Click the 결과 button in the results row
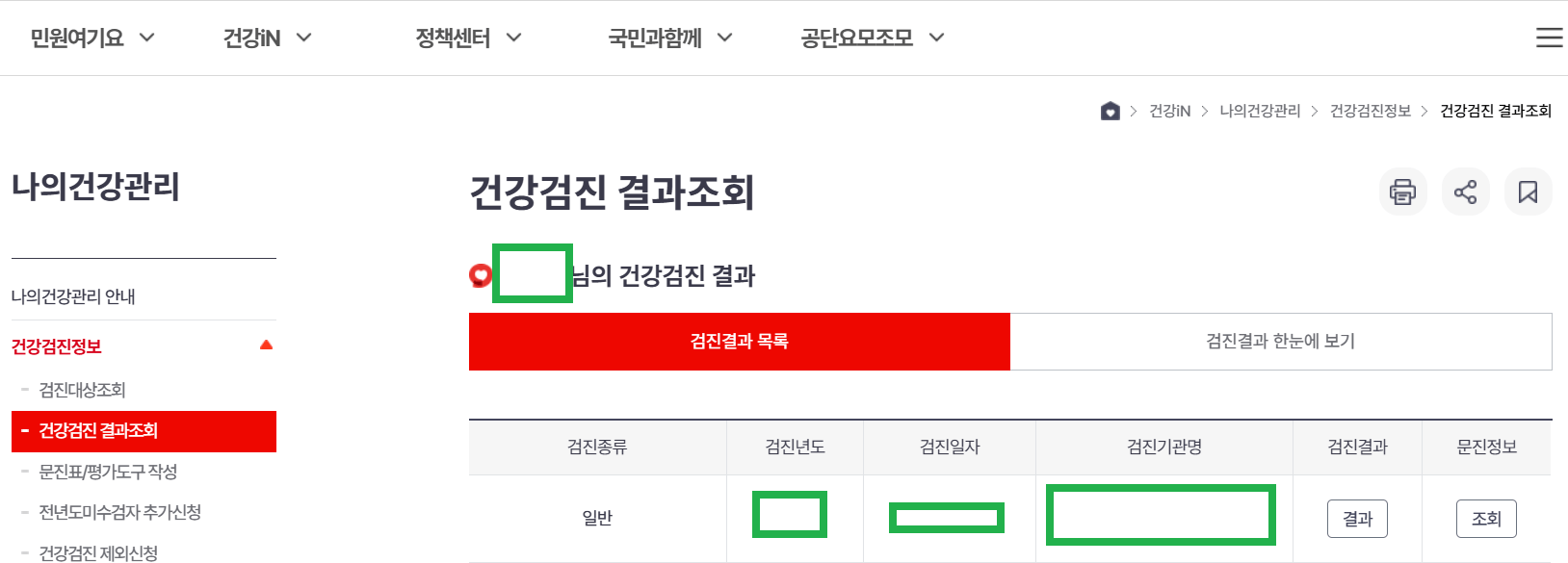1568x563 pixels. [1356, 518]
